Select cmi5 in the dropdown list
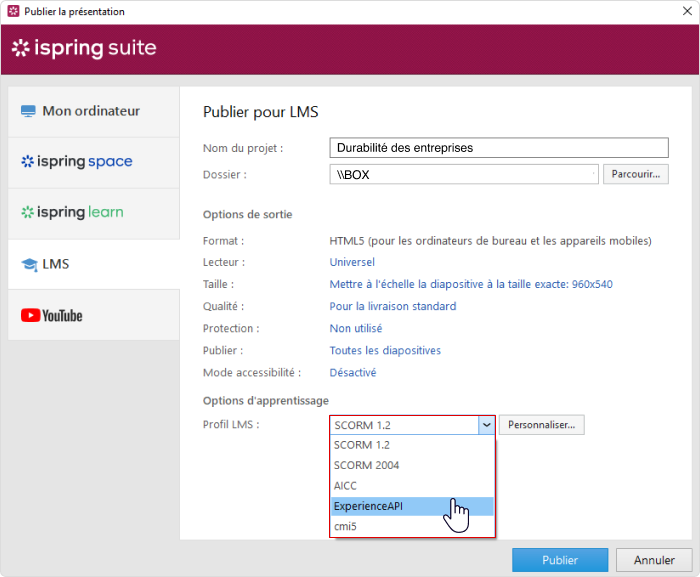The height and width of the screenshot is (577, 700). 412,527
